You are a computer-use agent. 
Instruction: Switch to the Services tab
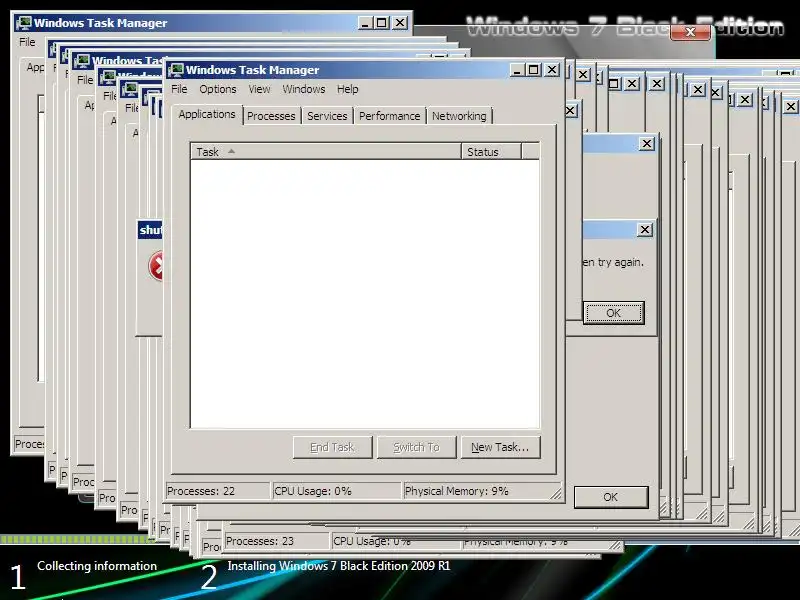tap(327, 116)
